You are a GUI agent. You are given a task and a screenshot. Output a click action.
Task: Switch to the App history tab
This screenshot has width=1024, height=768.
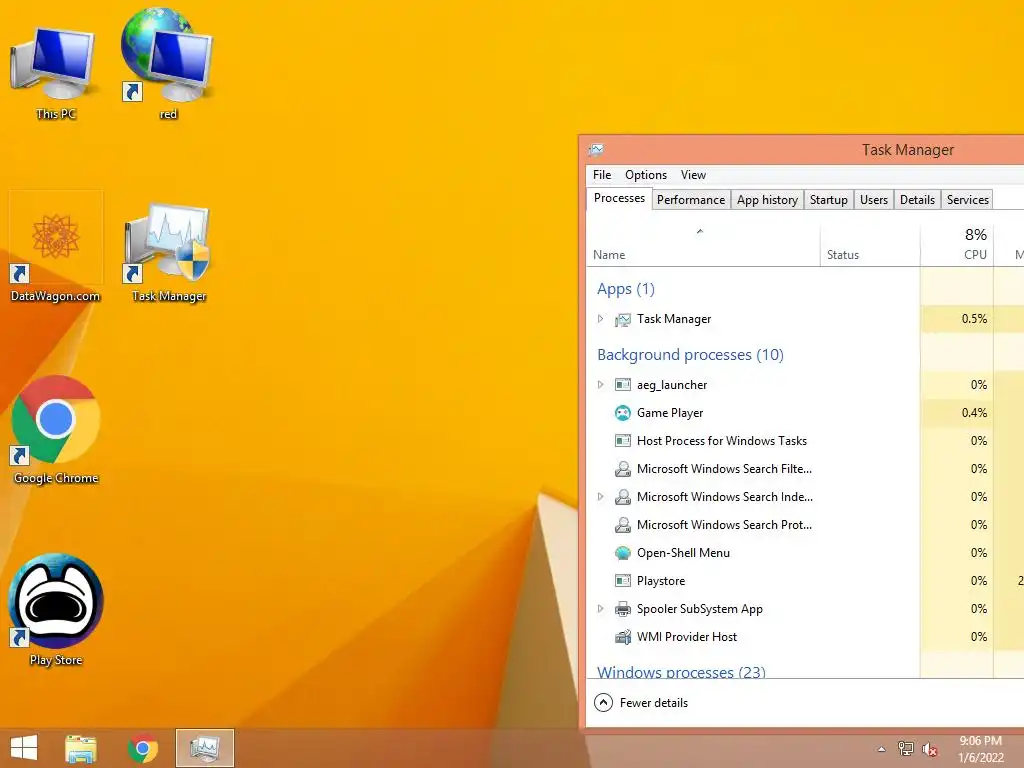coord(767,200)
